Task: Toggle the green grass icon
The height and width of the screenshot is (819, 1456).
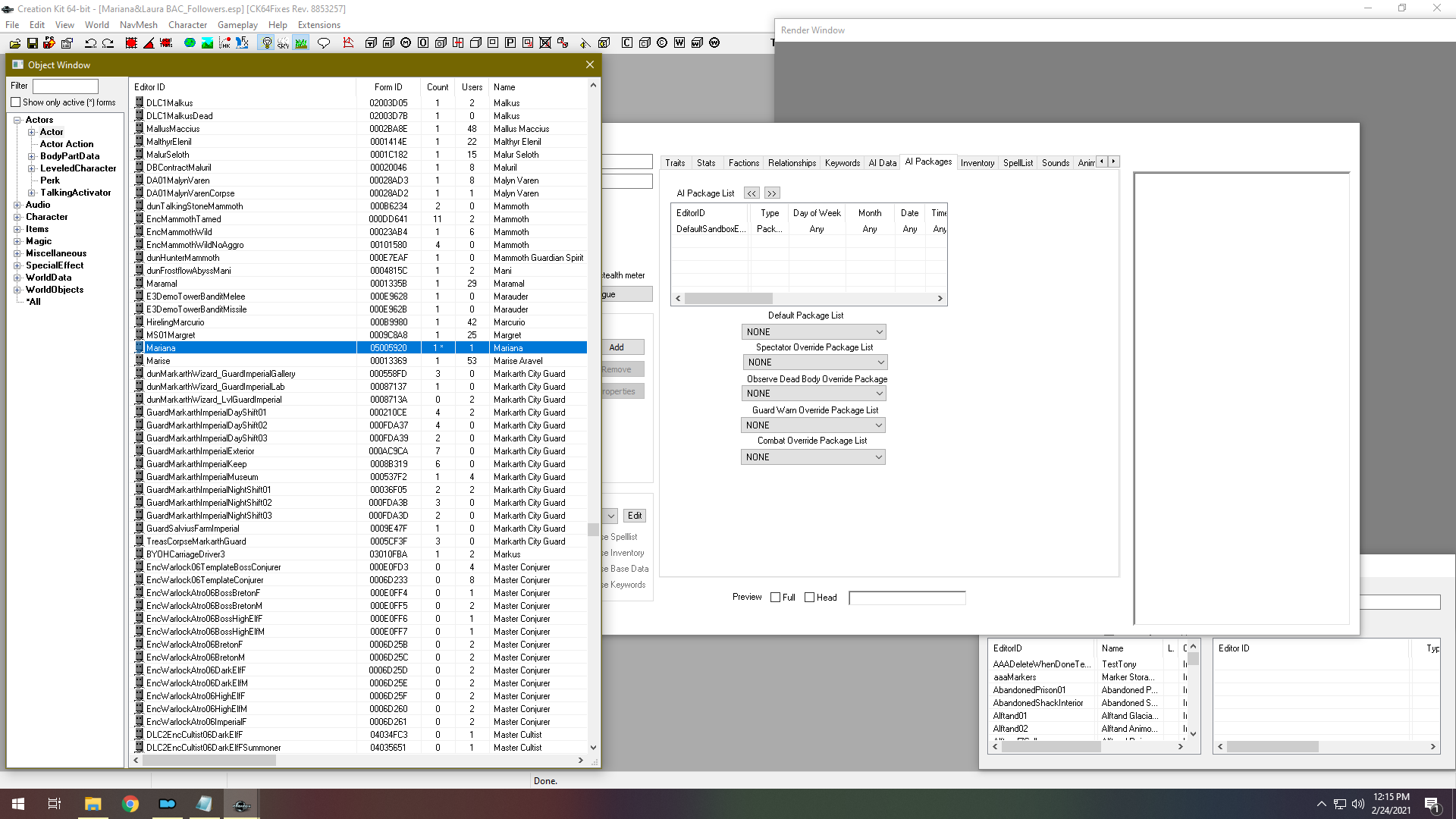Action: pos(301,43)
